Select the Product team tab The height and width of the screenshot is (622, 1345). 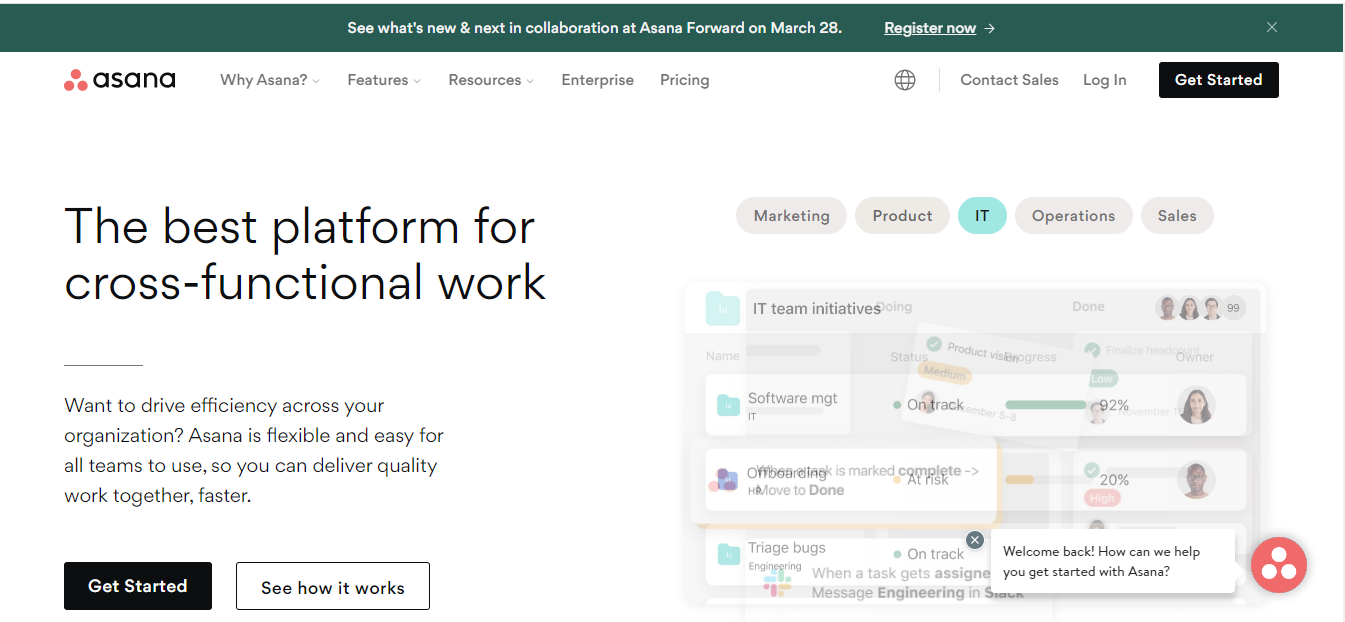(x=902, y=216)
